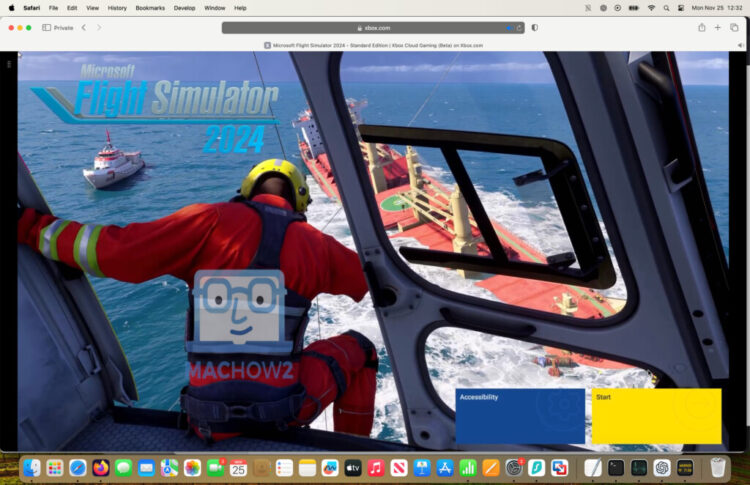Open Pages from the Dock
The width and height of the screenshot is (750, 485).
tap(491, 468)
